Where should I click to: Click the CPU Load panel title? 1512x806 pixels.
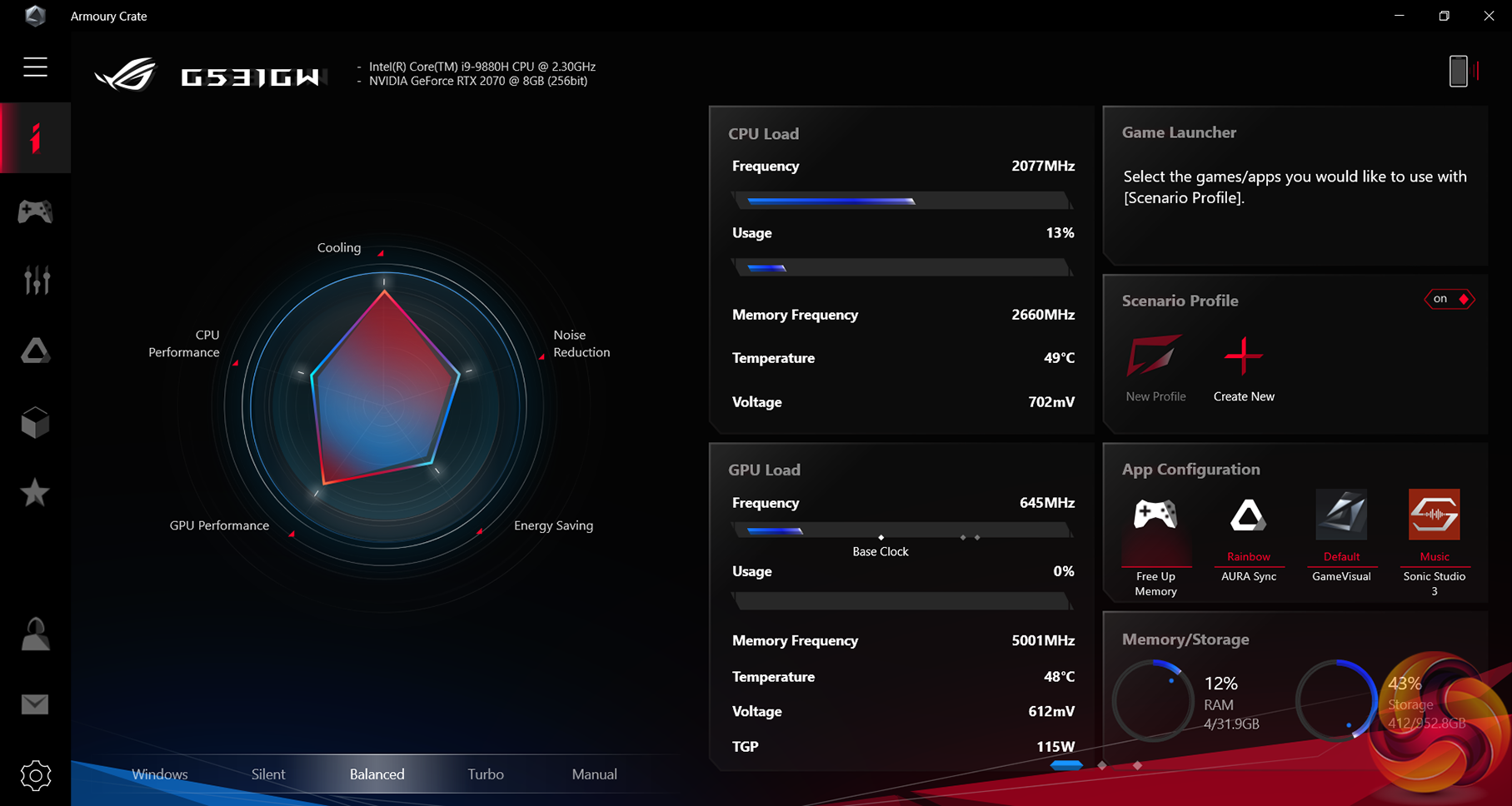(x=763, y=134)
